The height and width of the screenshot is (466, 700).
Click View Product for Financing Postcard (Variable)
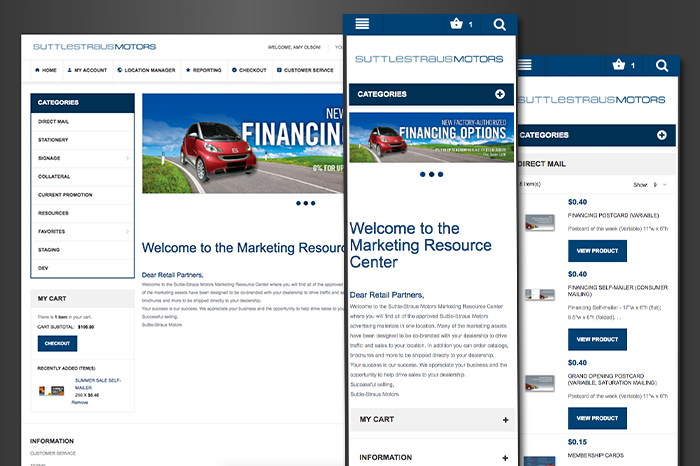597,251
